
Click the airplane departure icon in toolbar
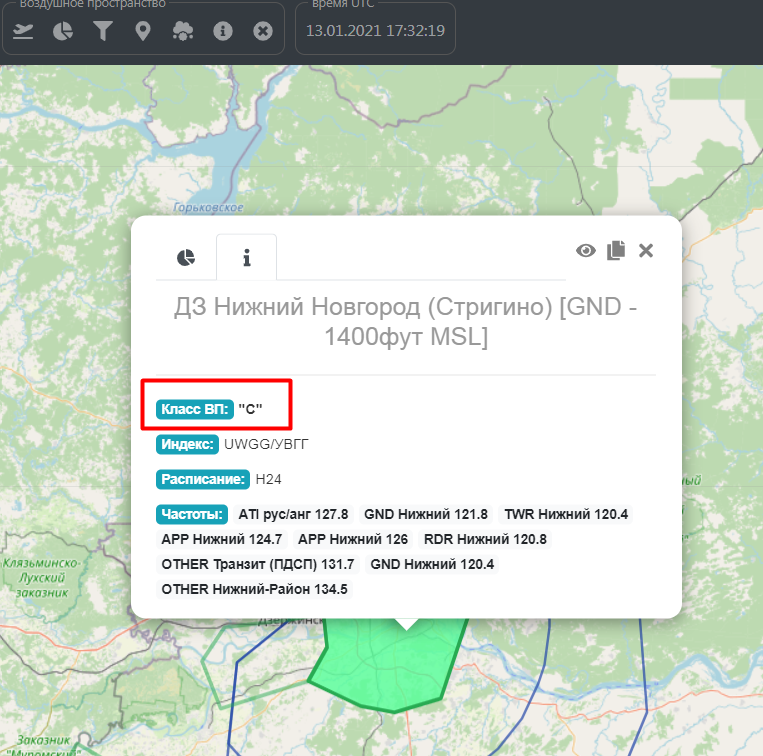click(23, 32)
